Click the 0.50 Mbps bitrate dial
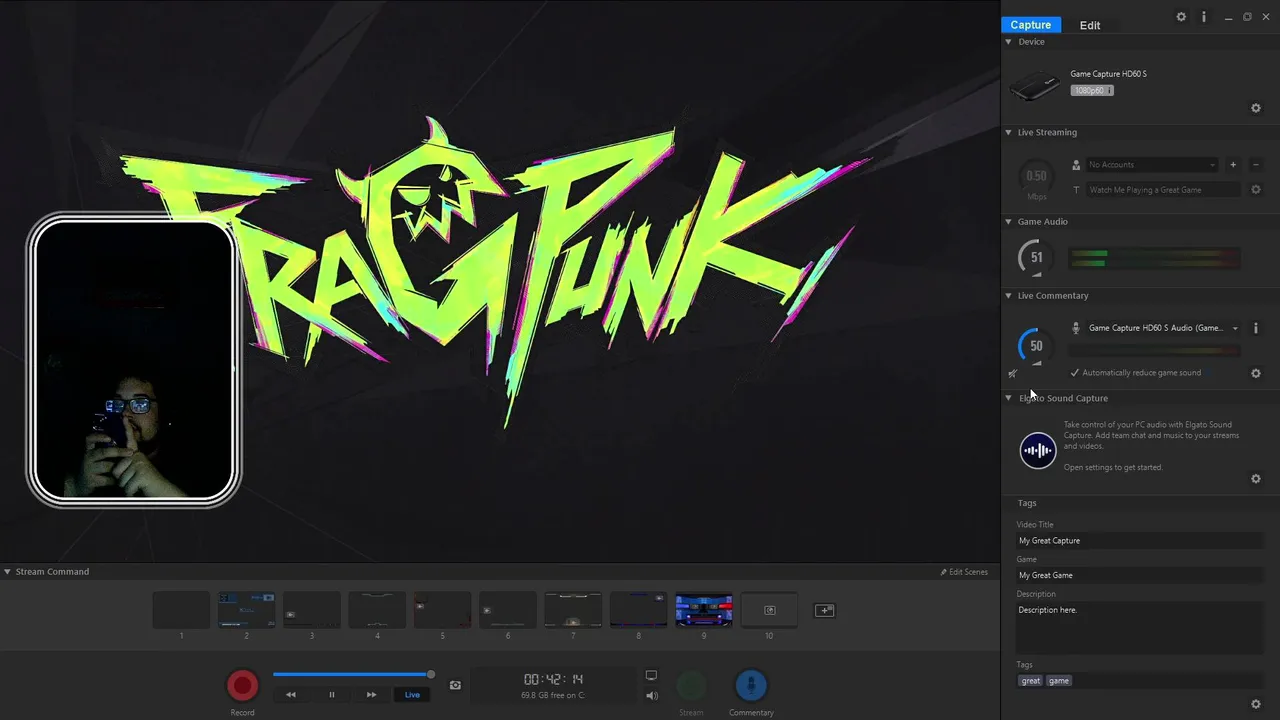Screen dimensions: 1280x720 pos(1036,177)
